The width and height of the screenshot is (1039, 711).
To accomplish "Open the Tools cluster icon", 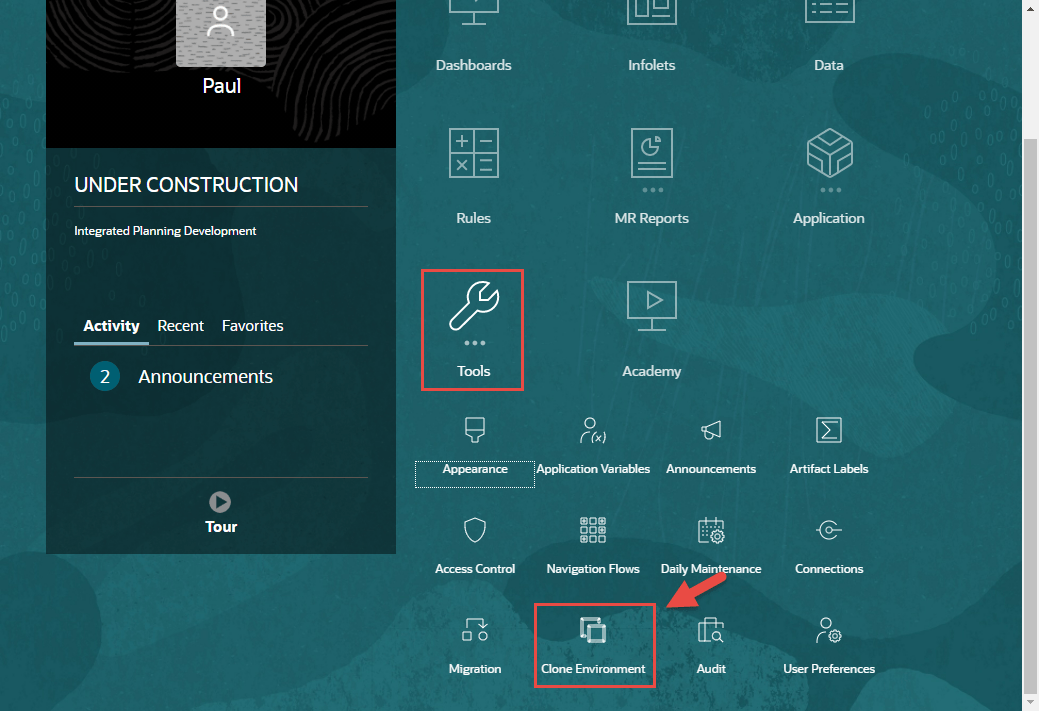I will pos(473,308).
